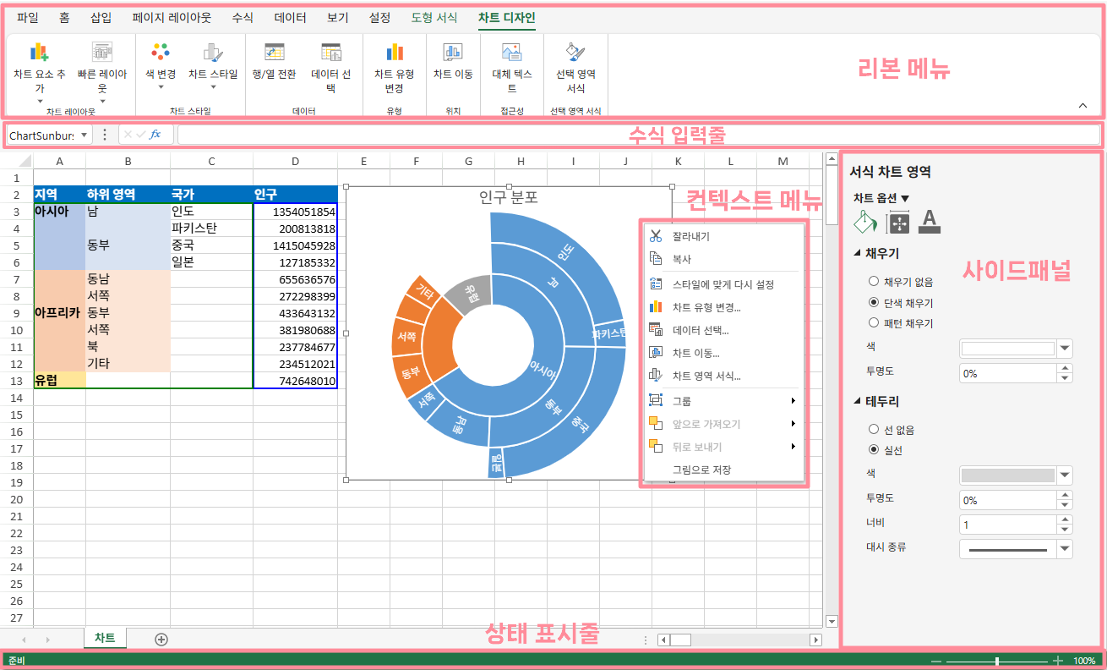
Task: Click the 차트 스타일 icon
Action: click(213, 52)
